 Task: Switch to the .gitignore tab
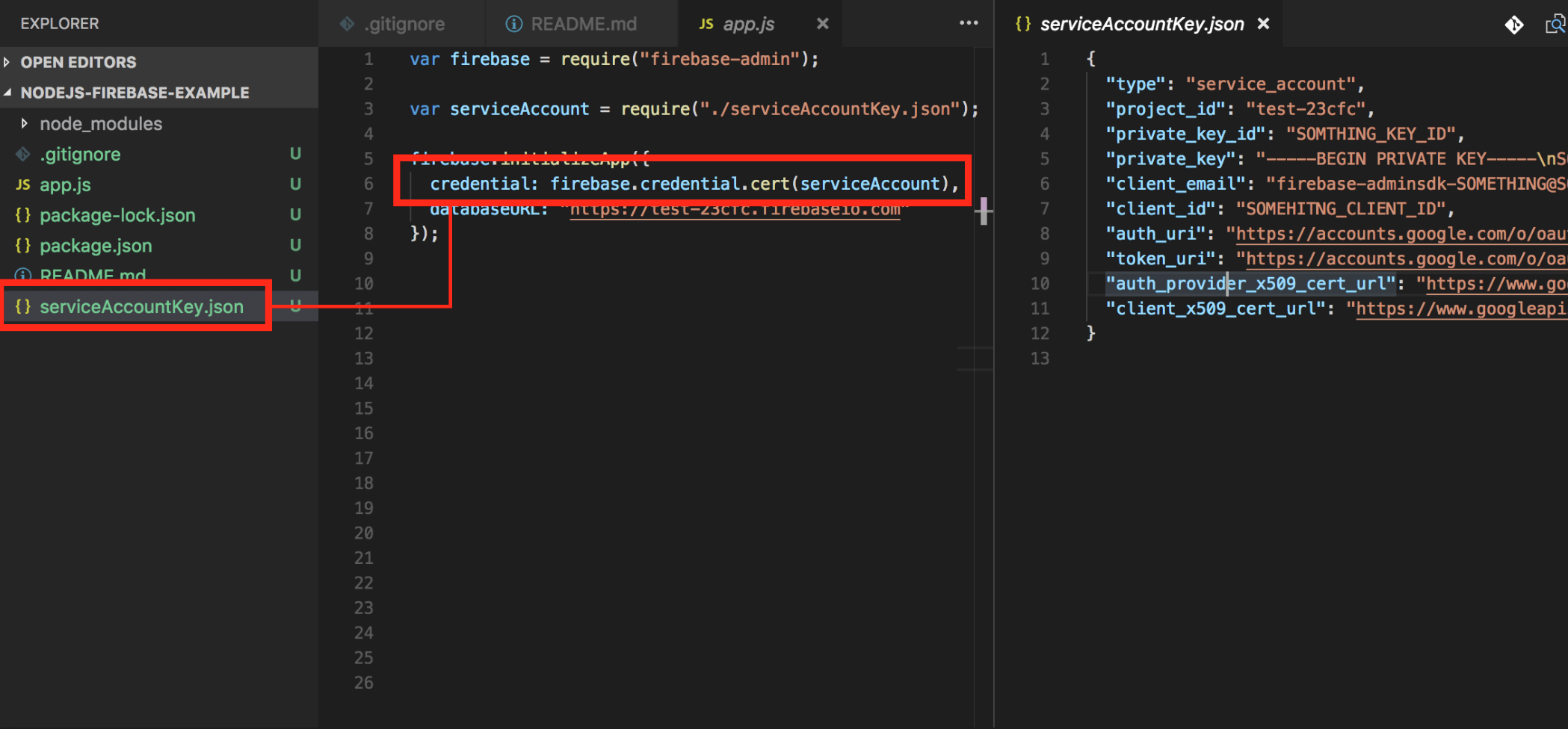pyautogui.click(x=404, y=24)
